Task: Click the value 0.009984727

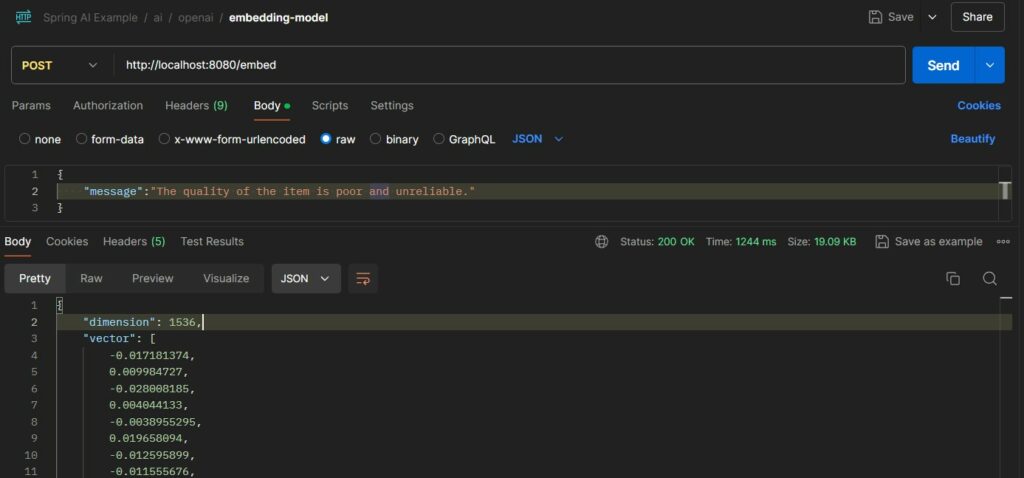Action: (149, 372)
